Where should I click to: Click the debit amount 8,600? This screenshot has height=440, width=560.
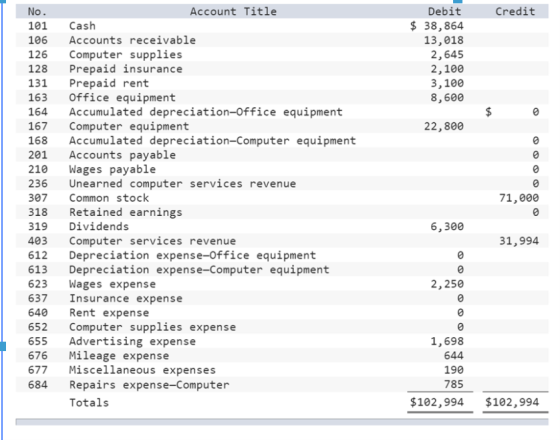447,97
